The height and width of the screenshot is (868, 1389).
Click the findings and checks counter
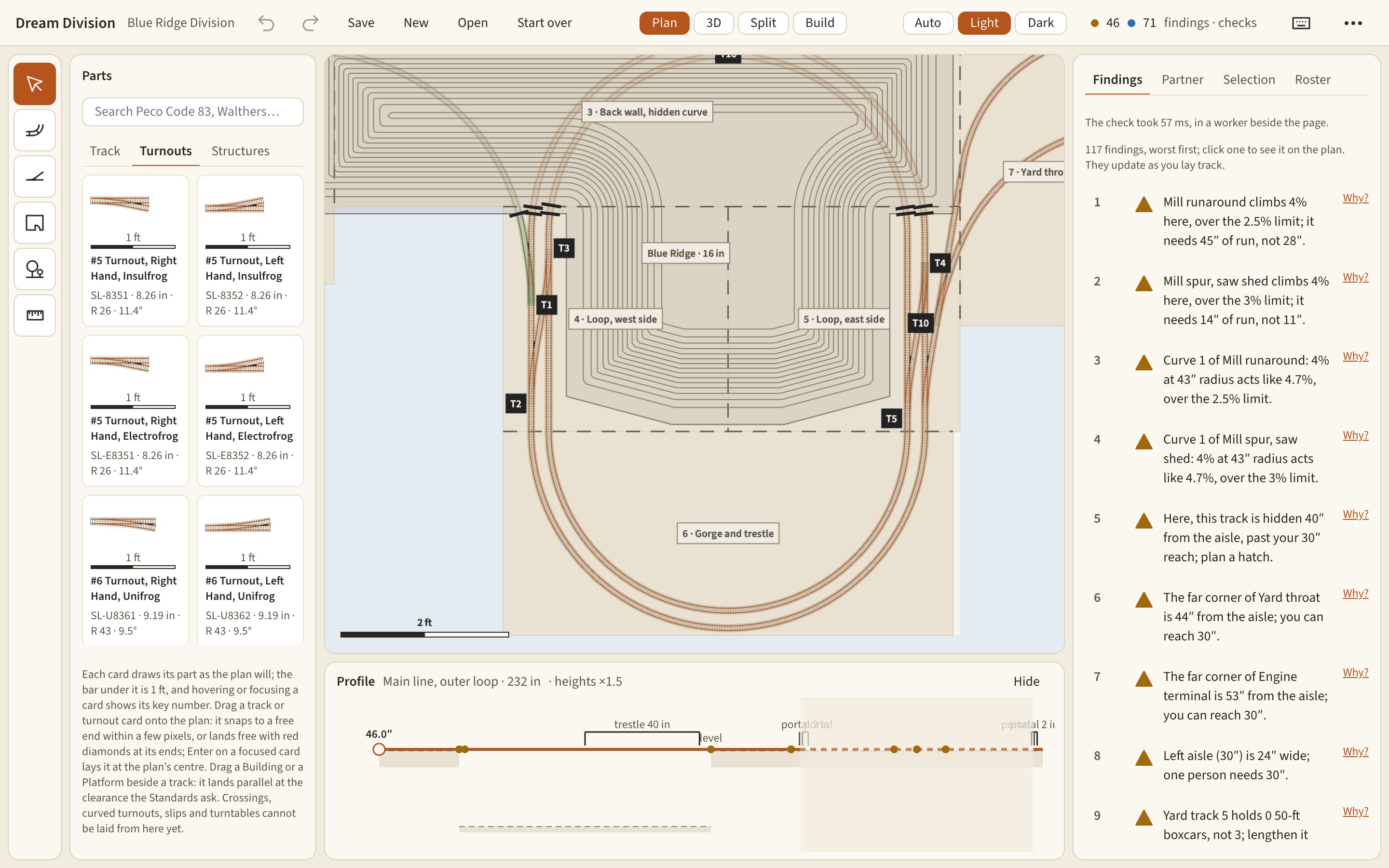coord(1173,23)
